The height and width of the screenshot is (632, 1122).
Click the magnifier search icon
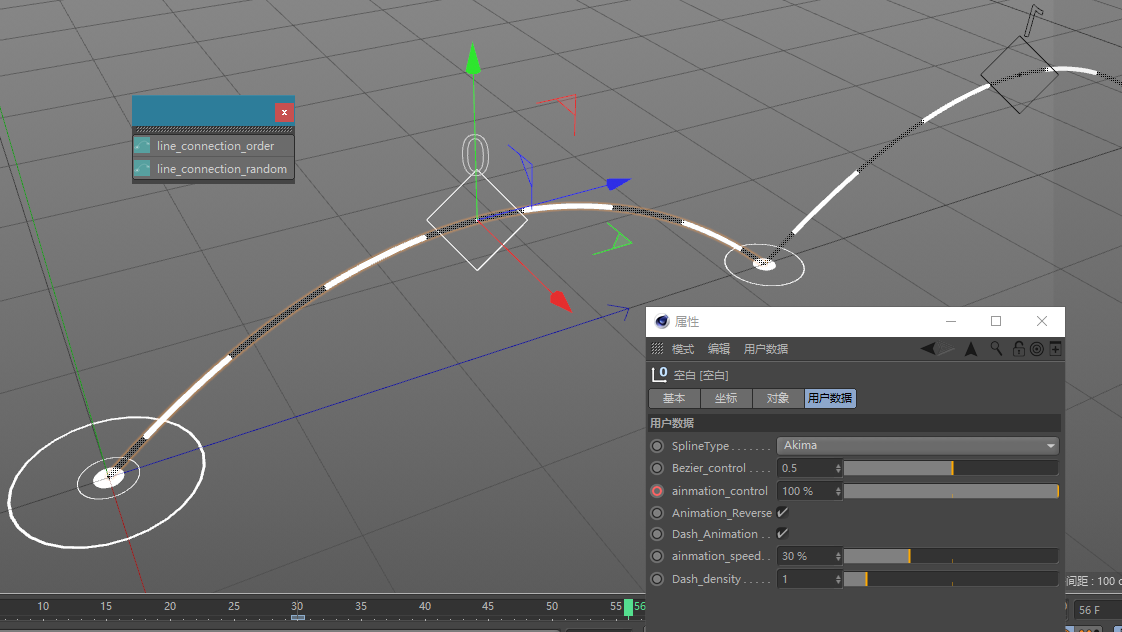[x=997, y=349]
